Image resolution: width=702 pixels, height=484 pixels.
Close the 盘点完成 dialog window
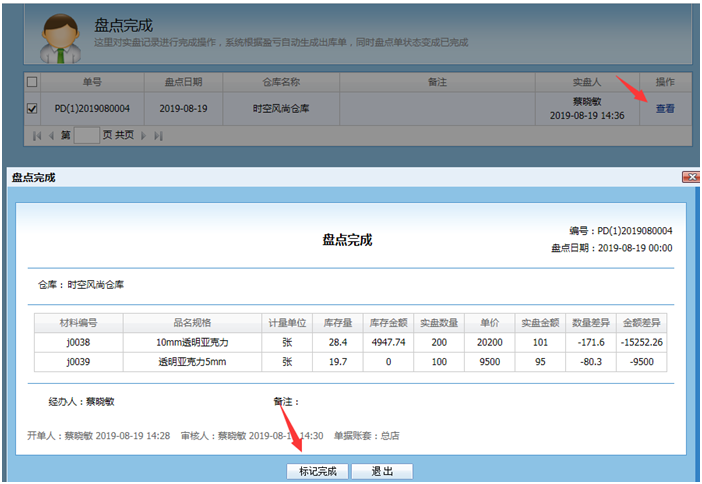690,177
